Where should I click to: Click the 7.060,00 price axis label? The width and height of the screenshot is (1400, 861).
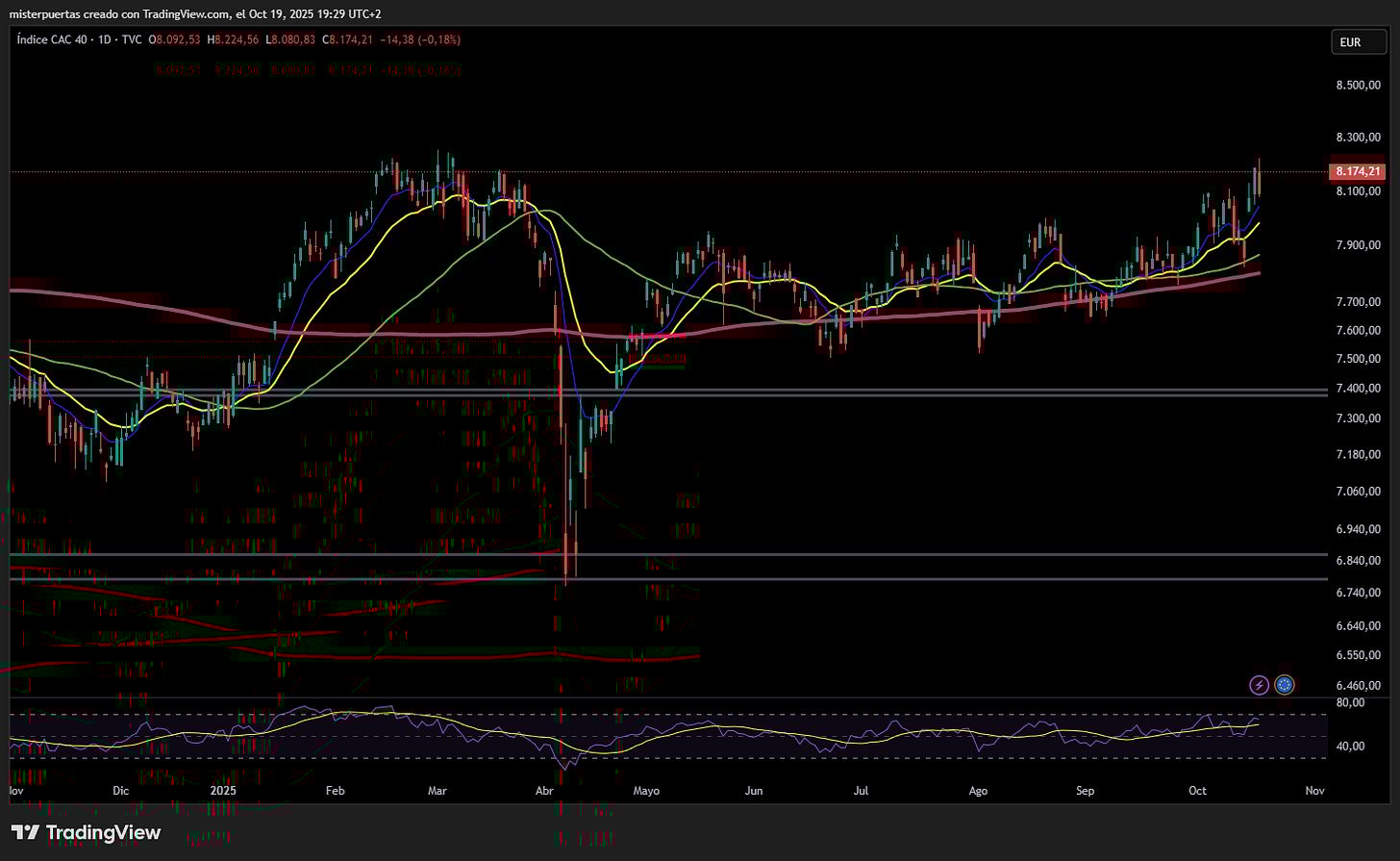coord(1357,492)
